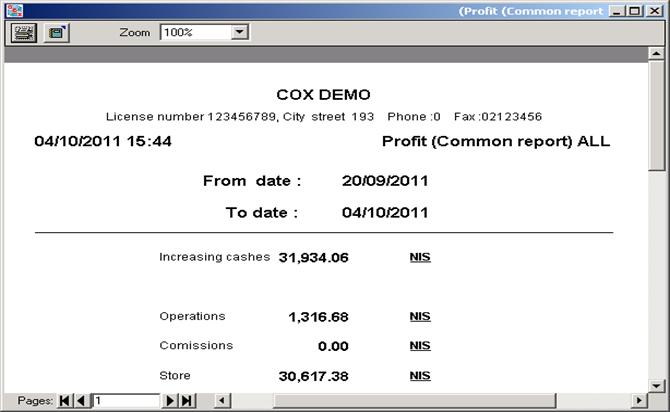Go to the first page
This screenshot has height=412, width=670.
[65, 401]
